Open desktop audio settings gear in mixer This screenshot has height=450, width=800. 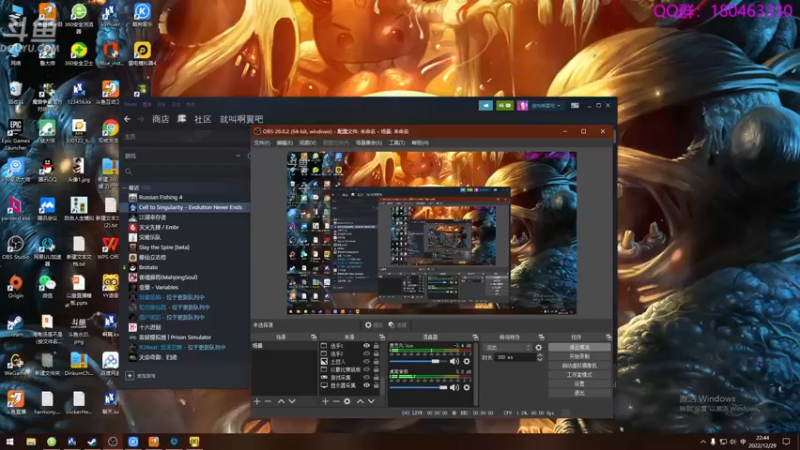466,388
